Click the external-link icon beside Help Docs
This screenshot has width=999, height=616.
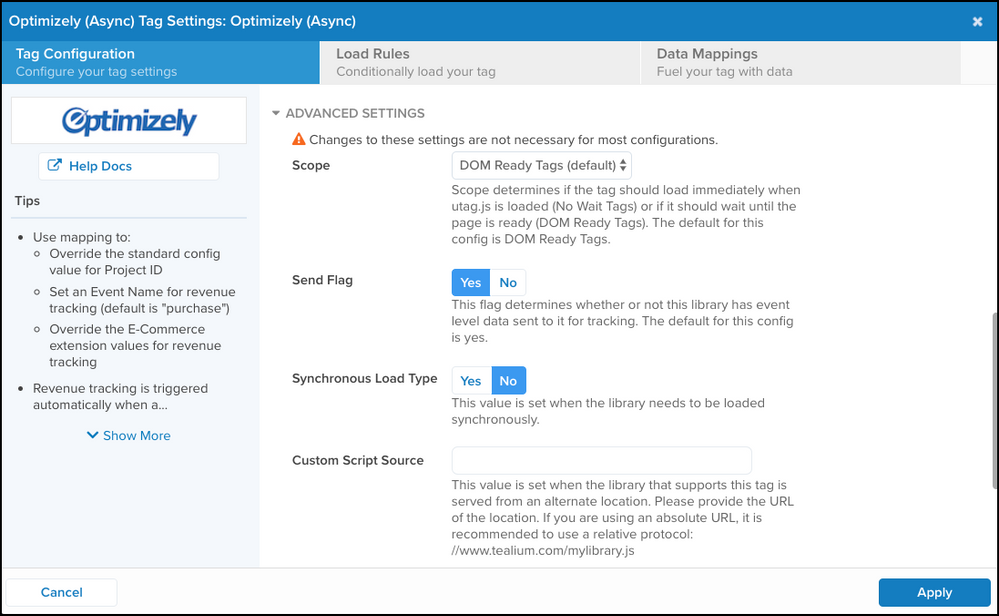(x=55, y=166)
